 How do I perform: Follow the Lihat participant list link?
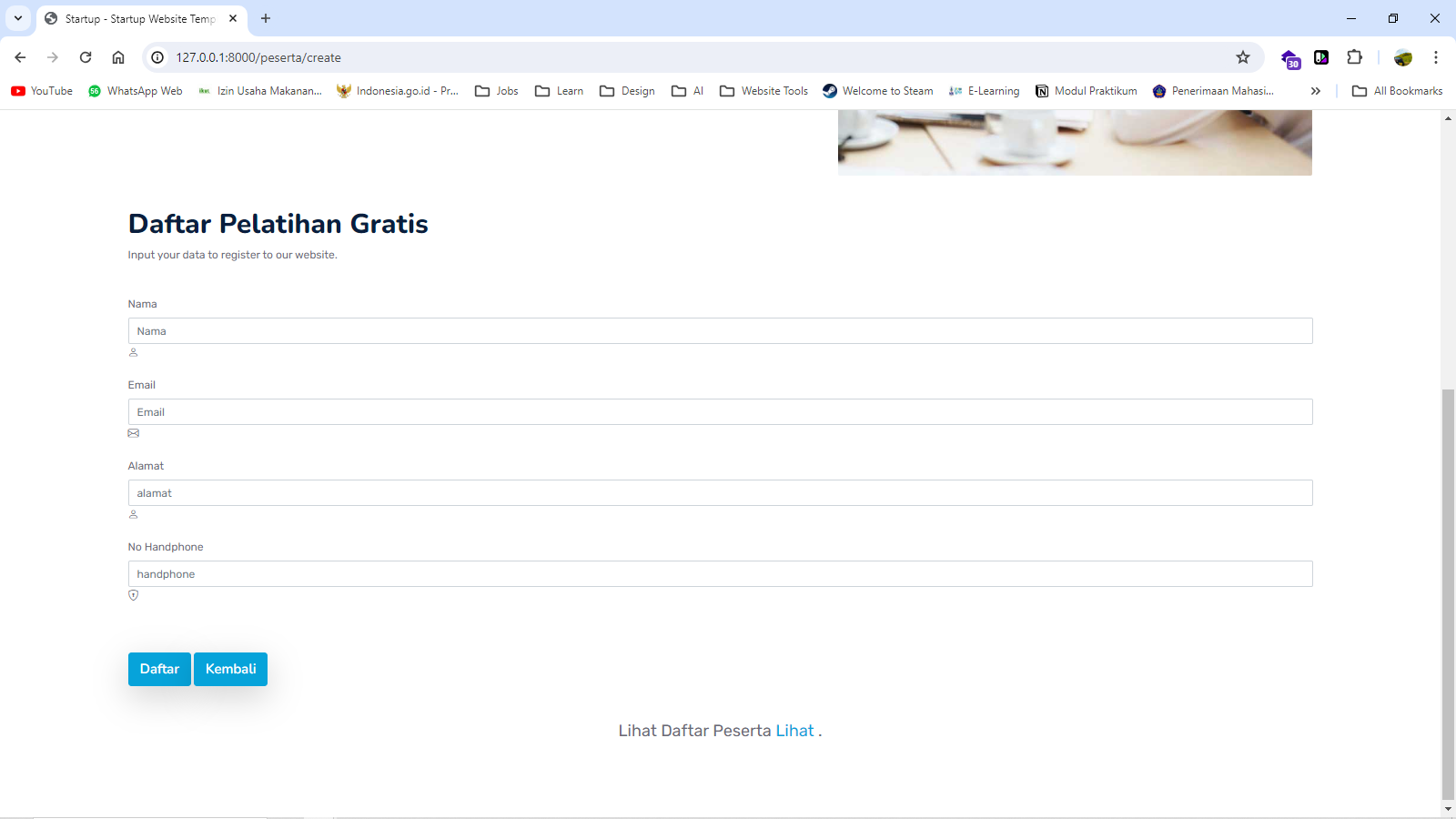coord(794,731)
